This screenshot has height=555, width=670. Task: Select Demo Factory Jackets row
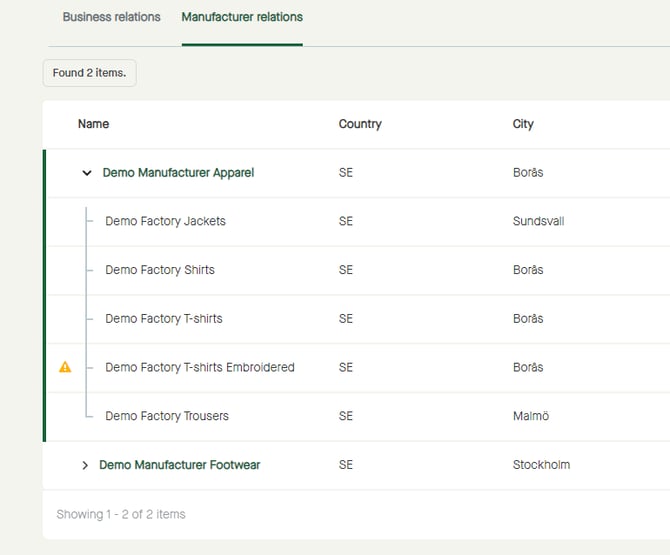[165, 221]
